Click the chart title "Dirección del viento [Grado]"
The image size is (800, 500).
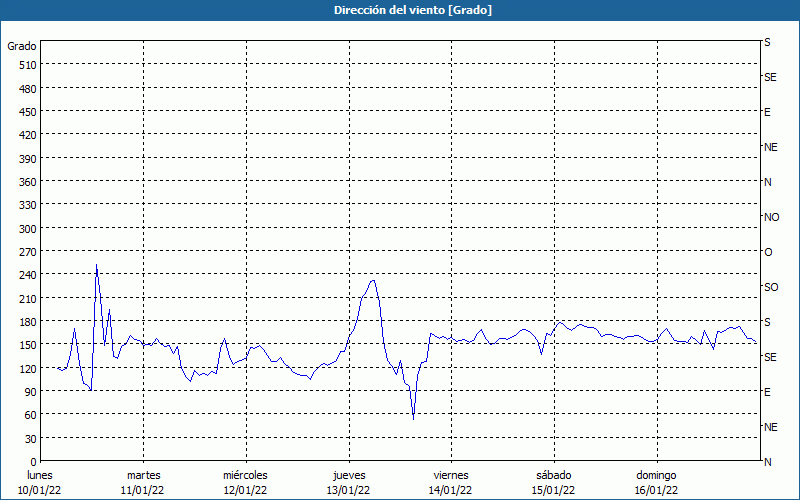pyautogui.click(x=413, y=10)
